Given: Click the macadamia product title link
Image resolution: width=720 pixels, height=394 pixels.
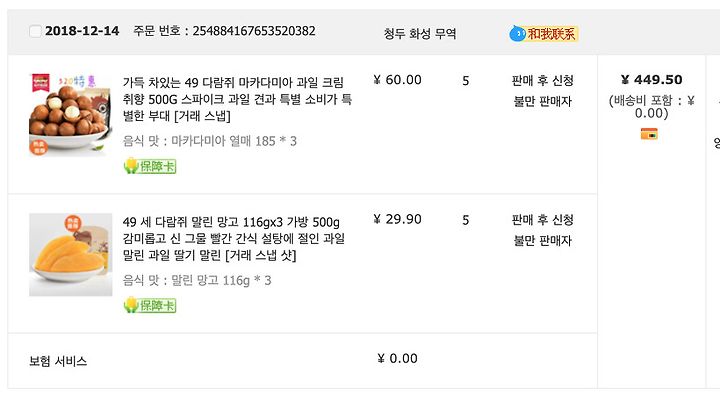Looking at the screenshot, I should pyautogui.click(x=237, y=99).
